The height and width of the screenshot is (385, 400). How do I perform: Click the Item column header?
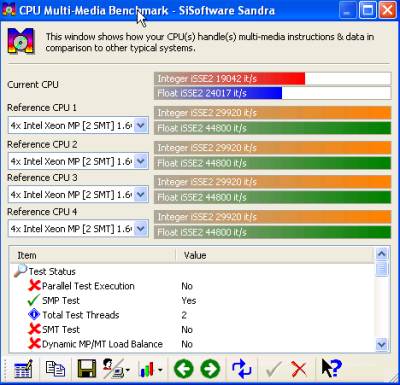(x=92, y=255)
